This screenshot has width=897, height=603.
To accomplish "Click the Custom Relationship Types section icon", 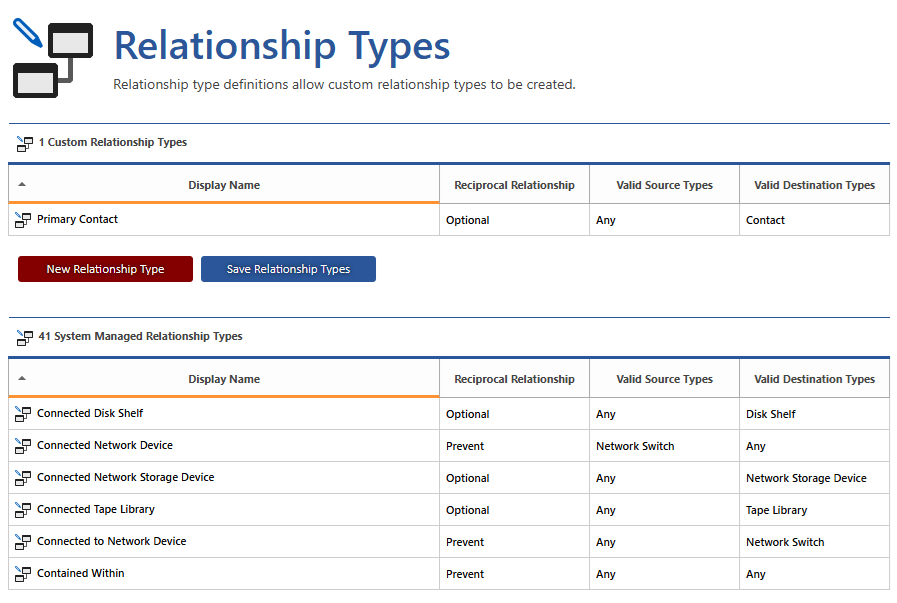I will coord(25,143).
